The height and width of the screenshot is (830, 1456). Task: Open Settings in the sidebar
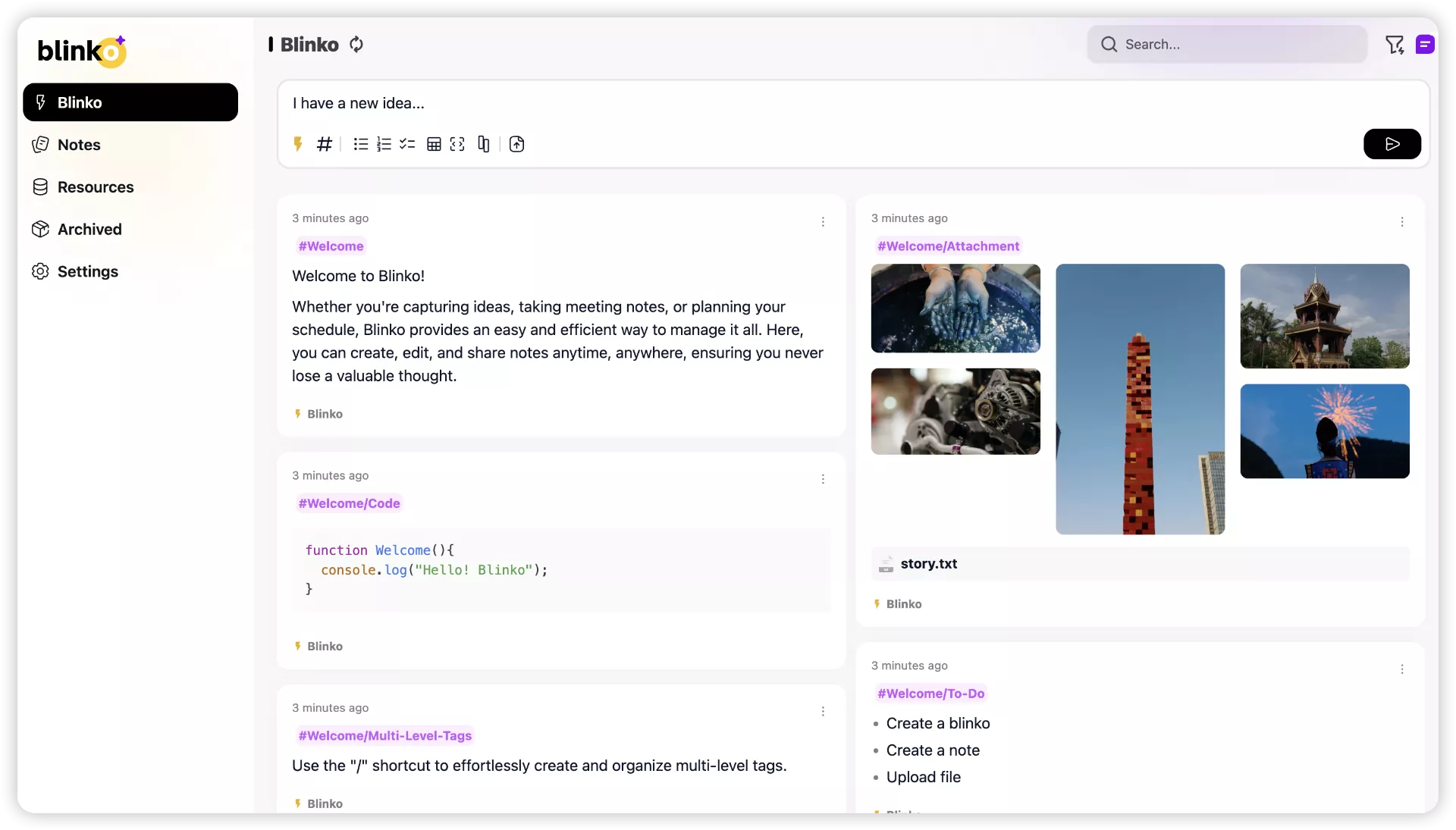point(130,271)
